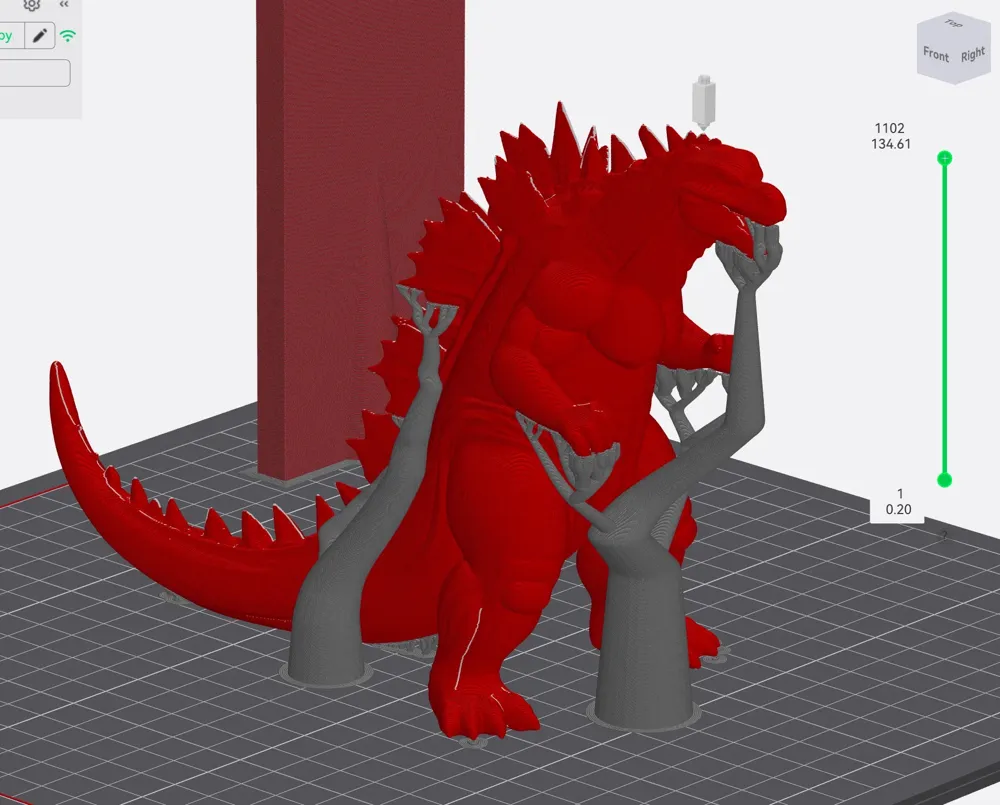Select the Top face of the view cube
This screenshot has width=1000, height=805.
[953, 24]
